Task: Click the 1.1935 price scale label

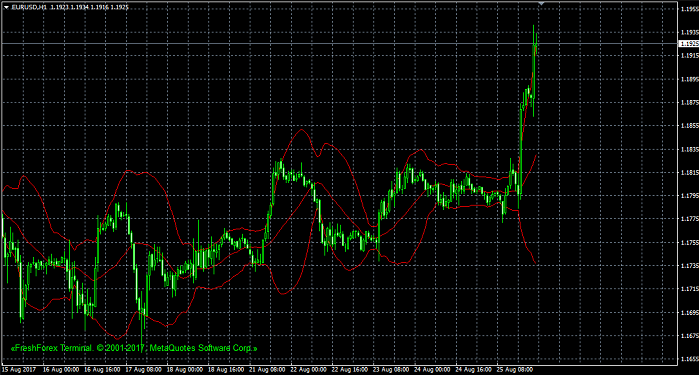Action: tap(690, 32)
